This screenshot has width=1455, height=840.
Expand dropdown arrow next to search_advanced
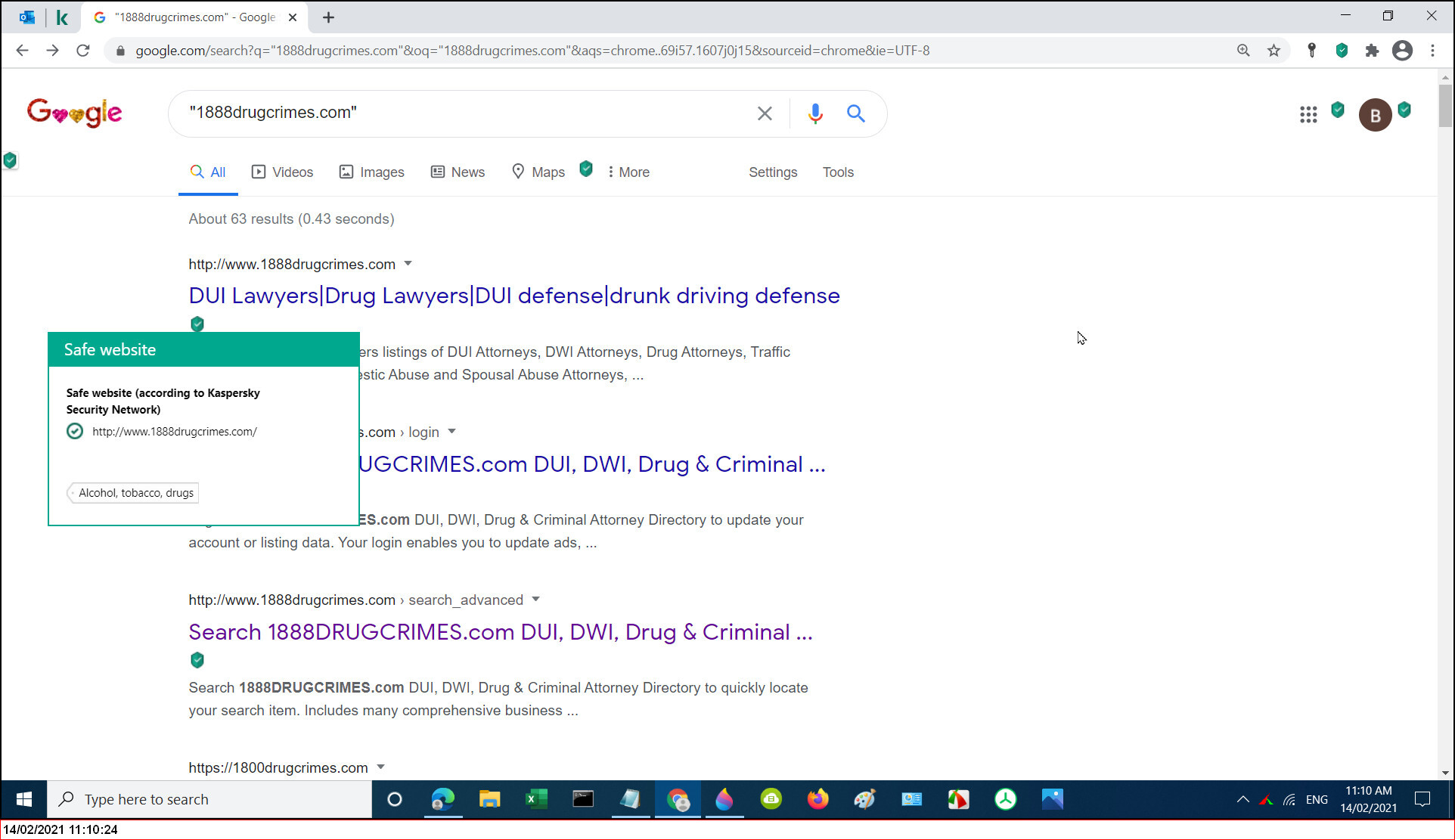536,600
